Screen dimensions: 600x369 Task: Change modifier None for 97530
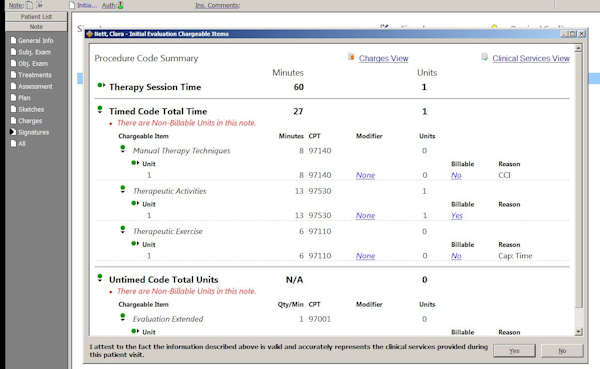[365, 216]
